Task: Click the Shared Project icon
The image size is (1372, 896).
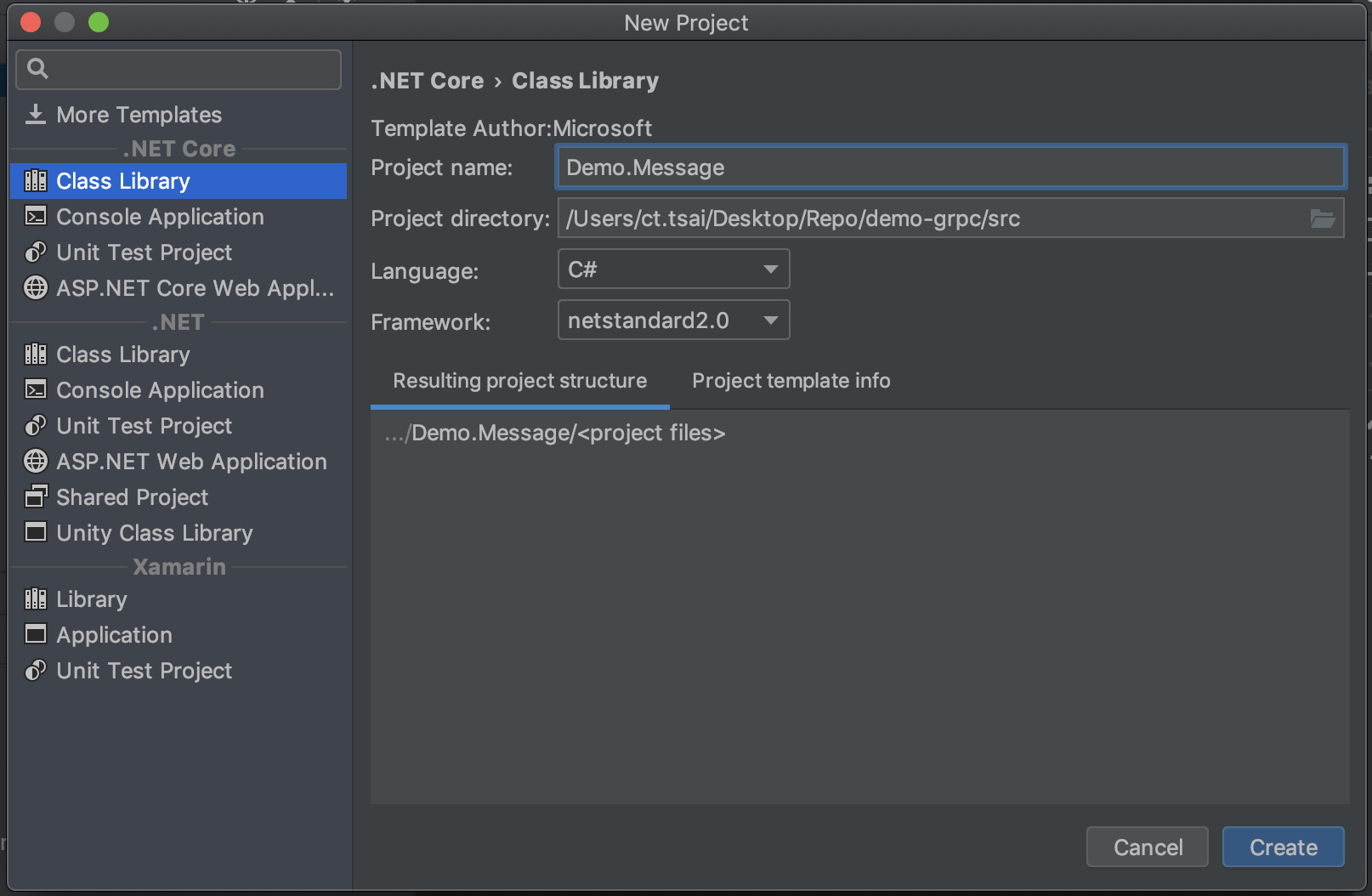Action: click(36, 496)
